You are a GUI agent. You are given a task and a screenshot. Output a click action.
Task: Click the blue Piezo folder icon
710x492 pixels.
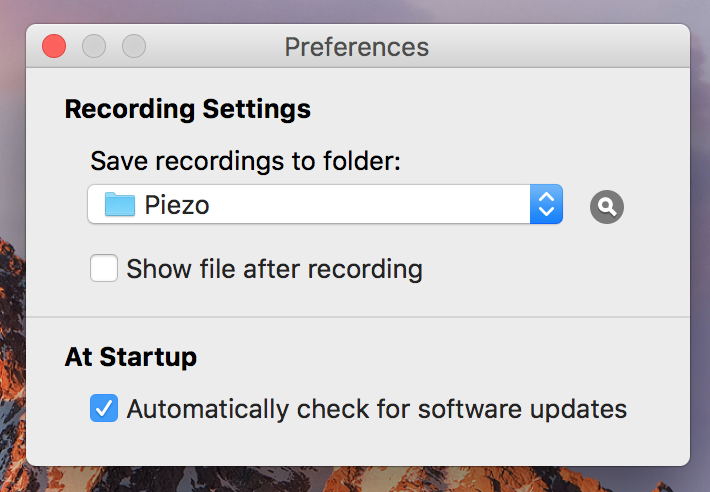tap(120, 204)
